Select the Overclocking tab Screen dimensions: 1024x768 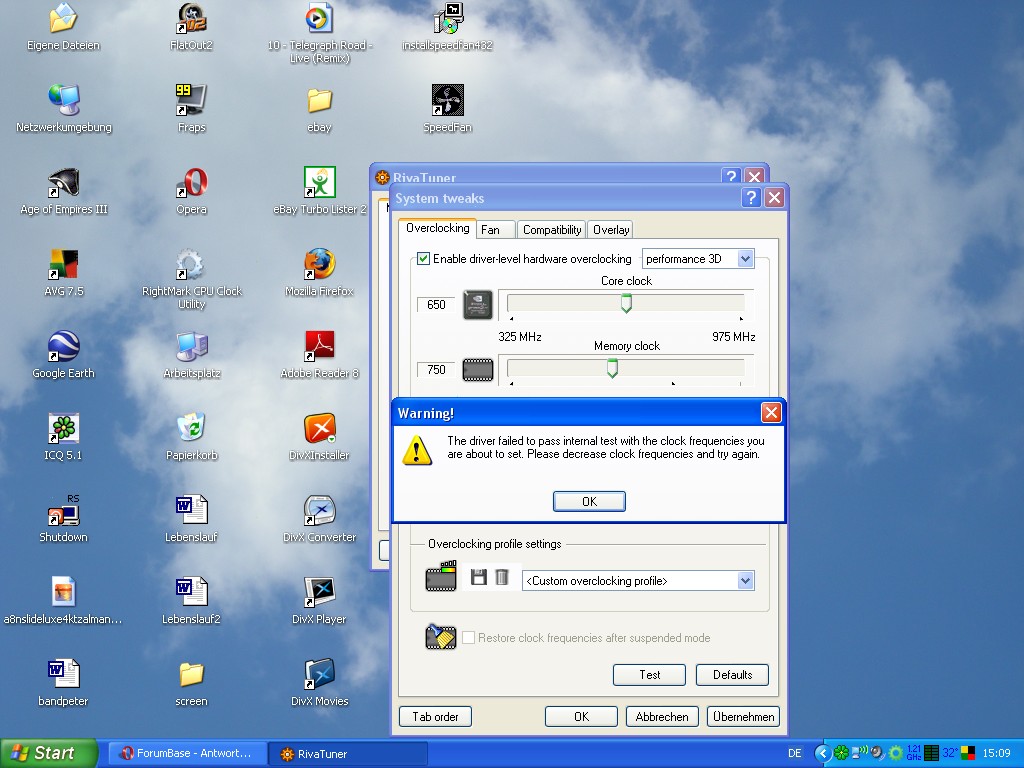tap(438, 228)
